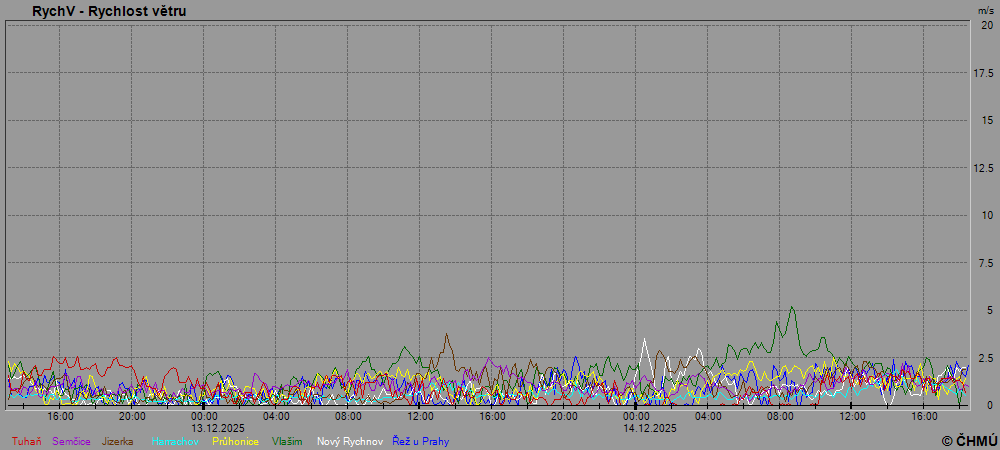Select the Semčice legend entry
This screenshot has width=1000, height=450.
tap(72, 441)
